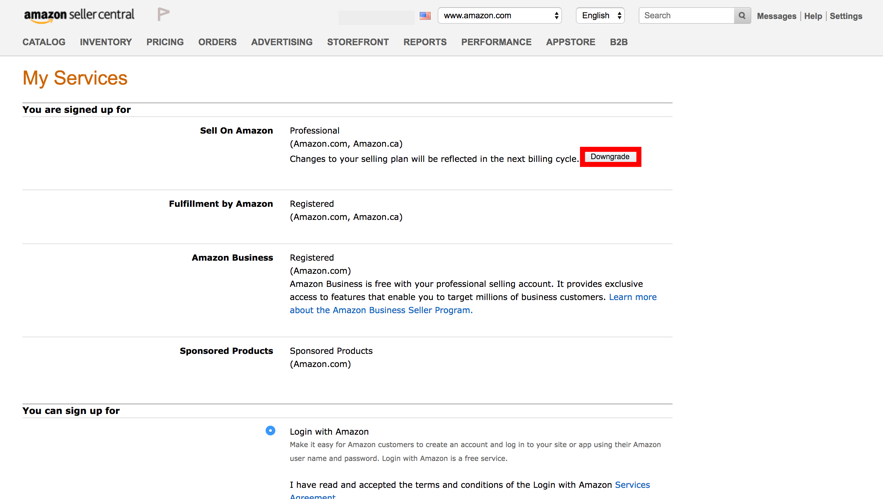The image size is (883, 499).
Task: Click the Services Agreement link
Action: pyautogui.click(x=632, y=485)
